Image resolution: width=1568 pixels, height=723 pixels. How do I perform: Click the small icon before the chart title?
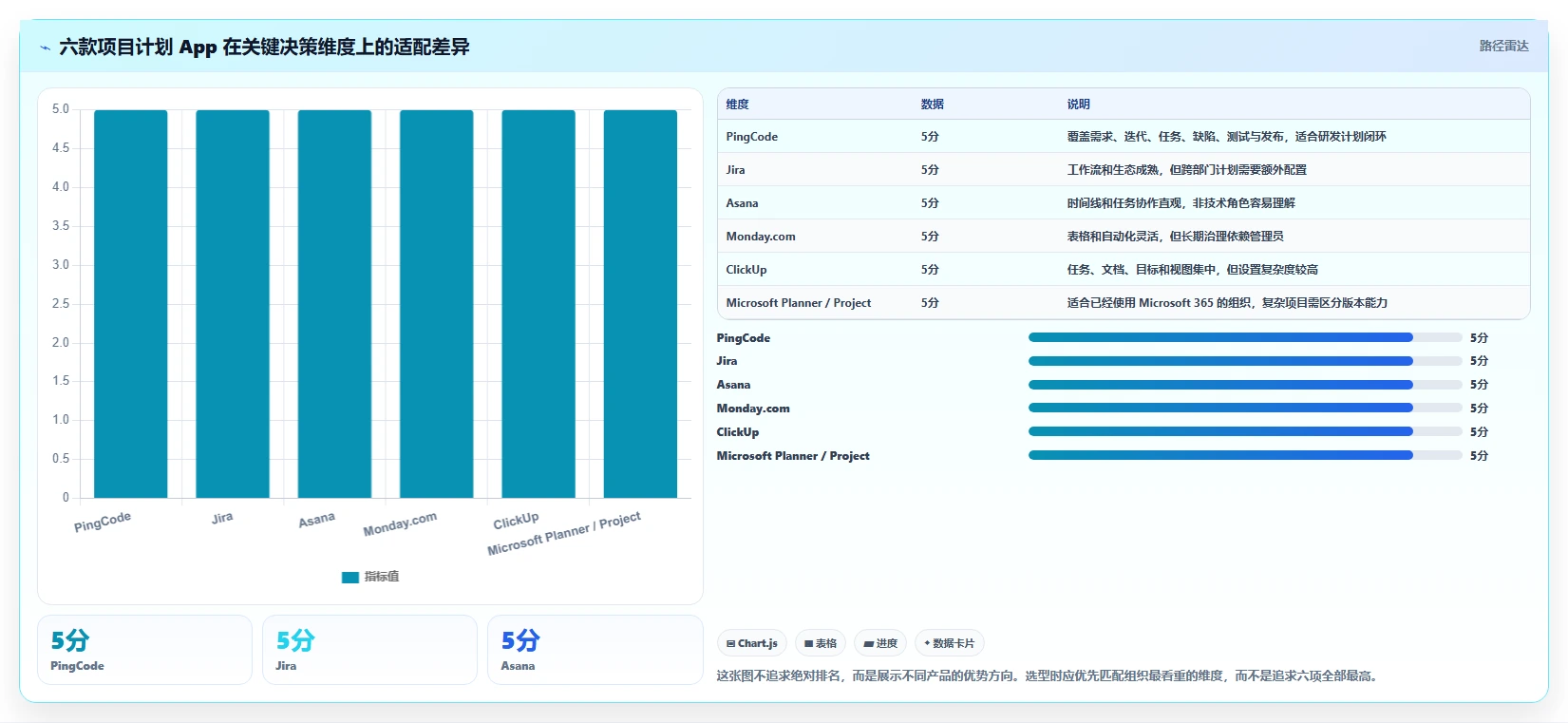(x=45, y=48)
